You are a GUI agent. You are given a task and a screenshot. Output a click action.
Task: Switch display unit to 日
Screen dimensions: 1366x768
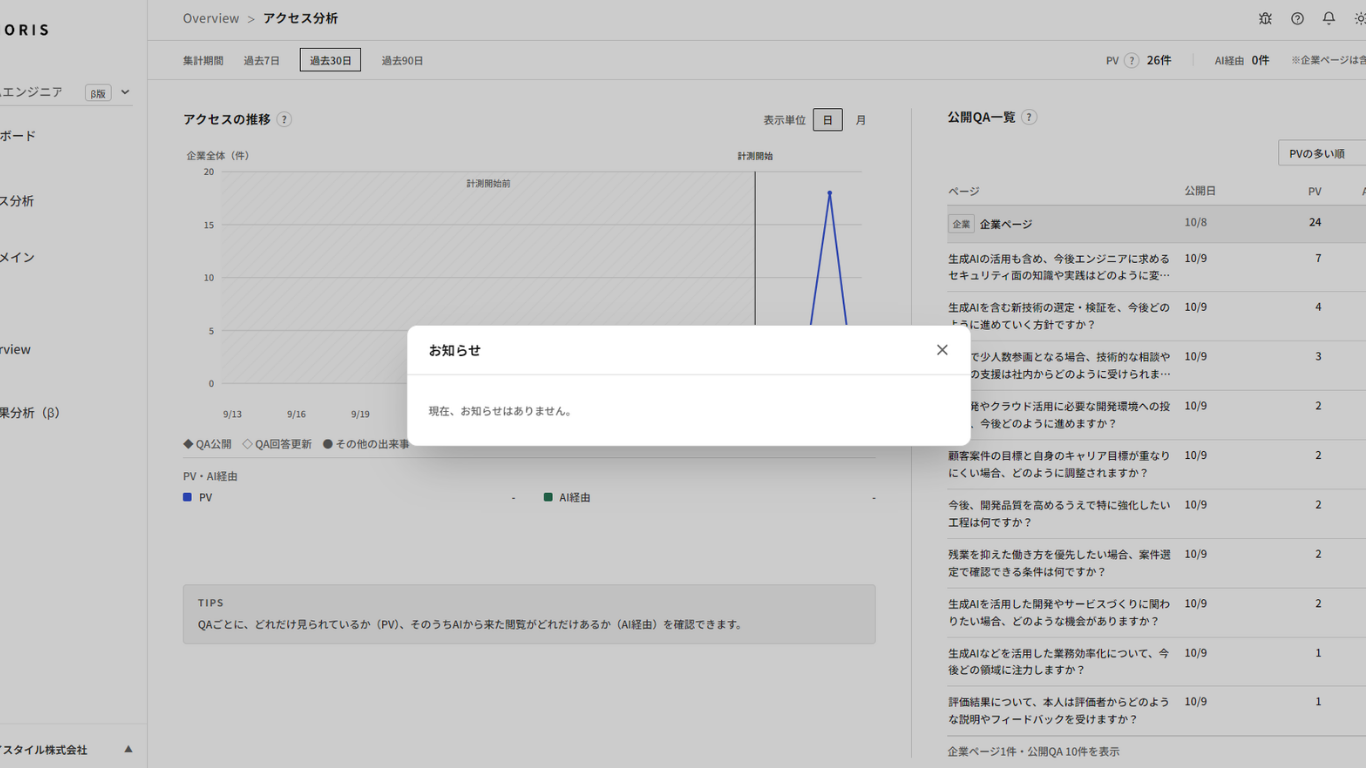[827, 120]
